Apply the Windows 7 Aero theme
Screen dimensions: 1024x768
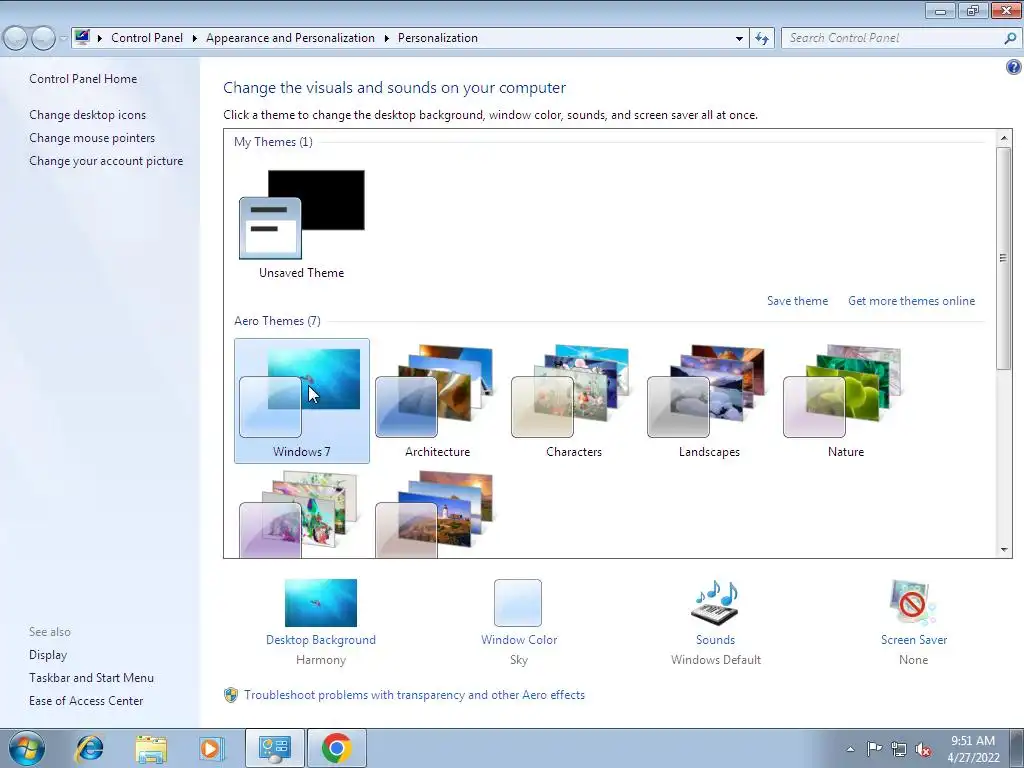pyautogui.click(x=302, y=400)
